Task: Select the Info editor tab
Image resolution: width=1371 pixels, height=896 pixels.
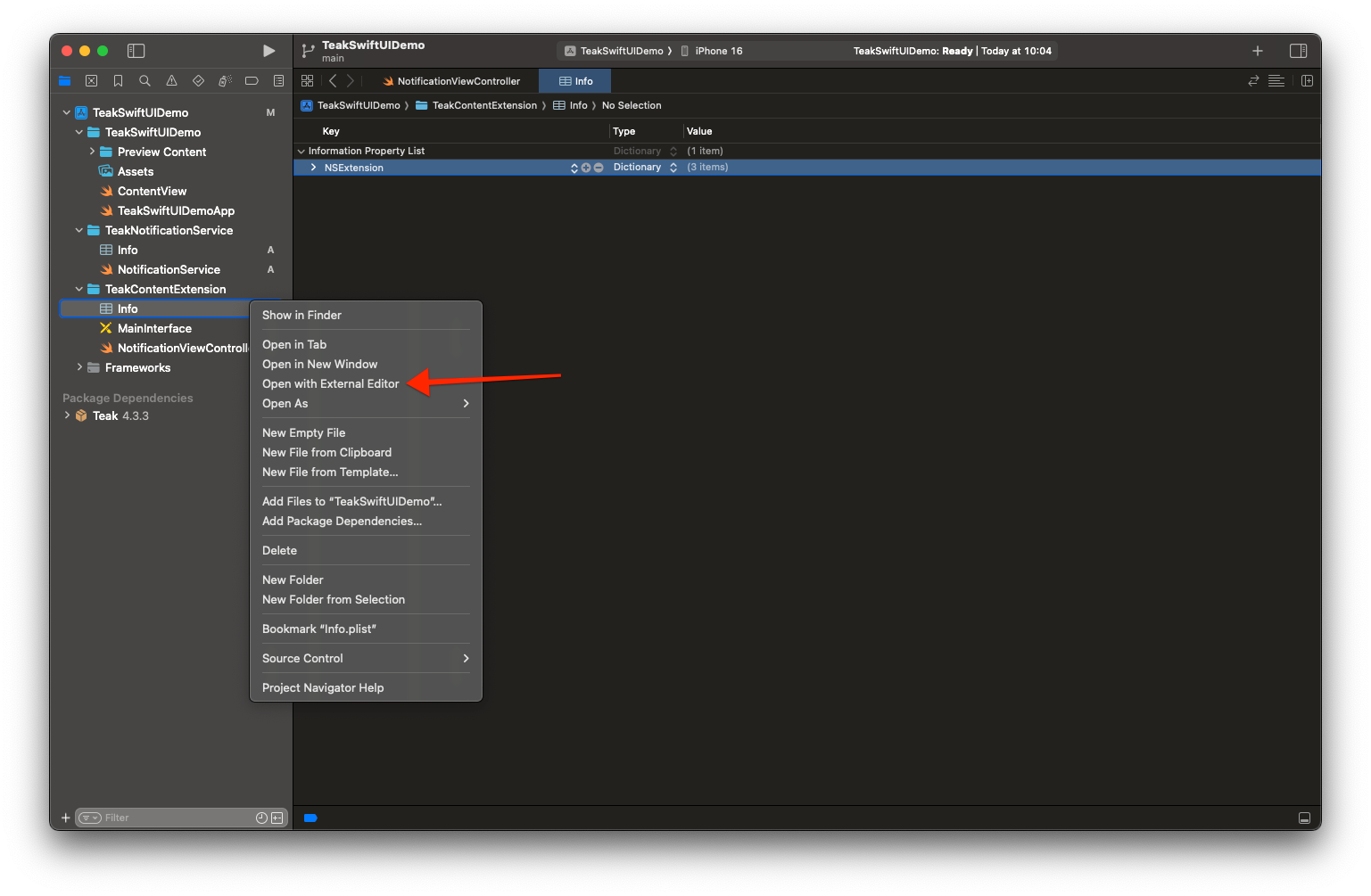Action: click(x=575, y=81)
